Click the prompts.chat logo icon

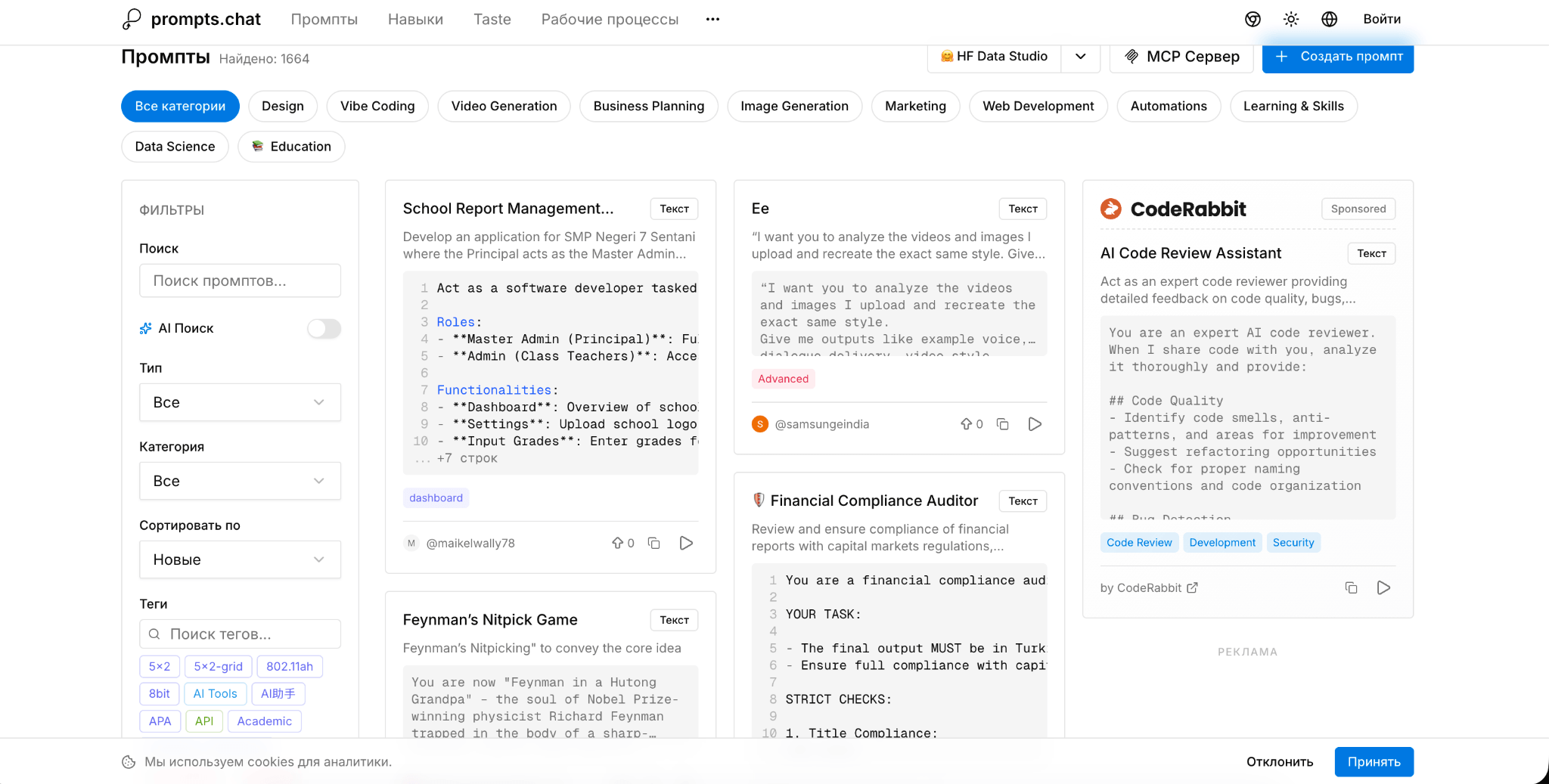pos(132,19)
